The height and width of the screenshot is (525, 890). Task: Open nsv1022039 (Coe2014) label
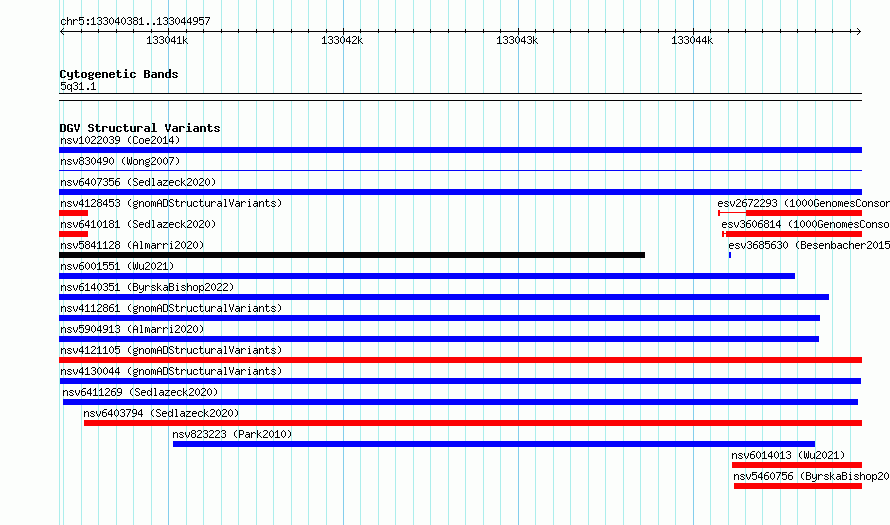click(120, 140)
